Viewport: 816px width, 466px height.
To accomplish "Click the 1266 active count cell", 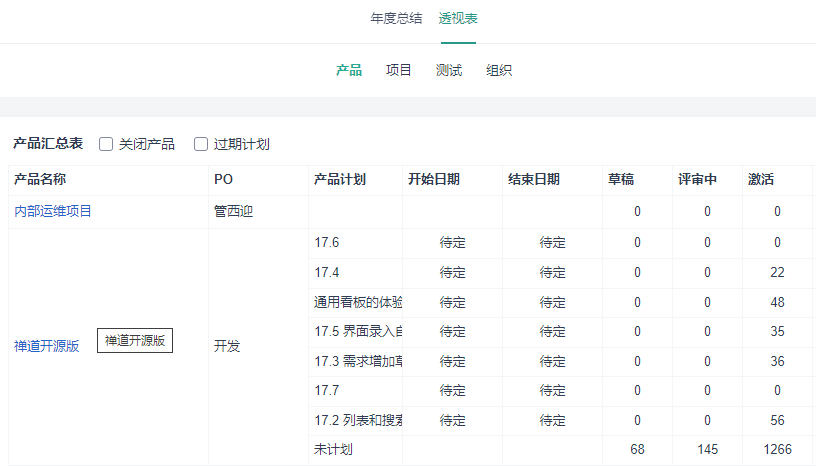I will tap(777, 449).
